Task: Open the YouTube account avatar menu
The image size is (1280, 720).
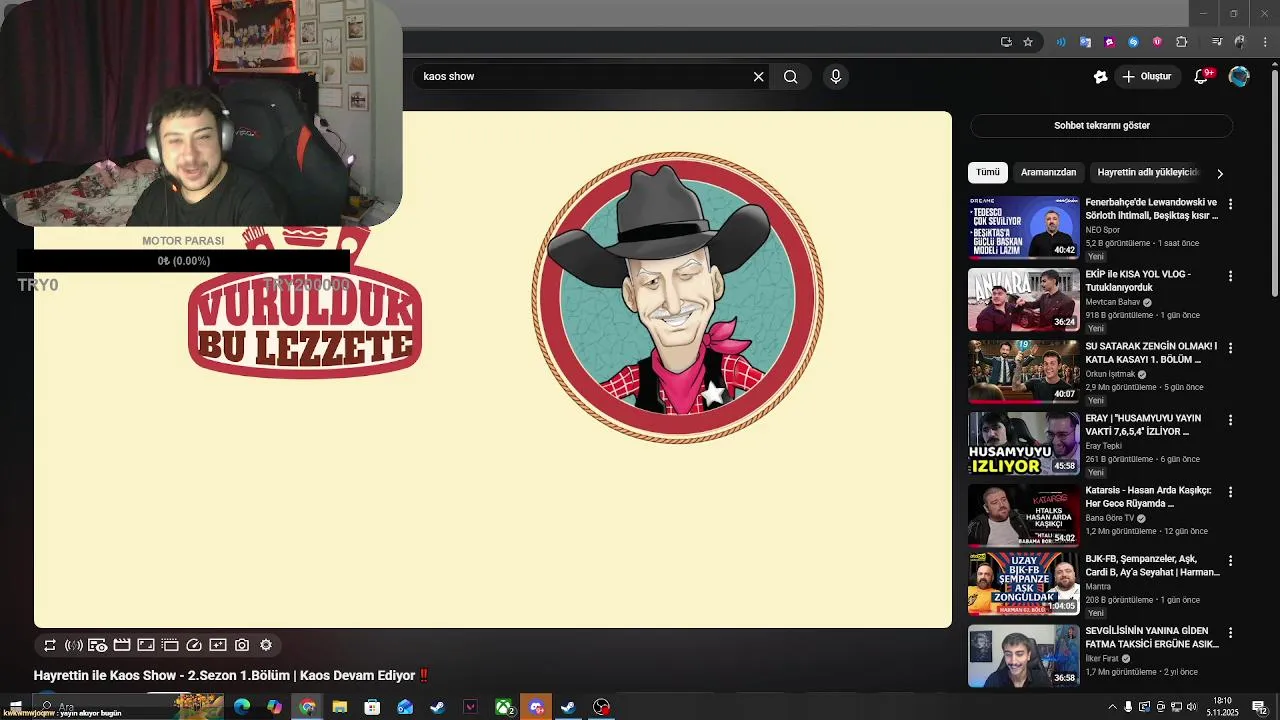Action: [1239, 76]
